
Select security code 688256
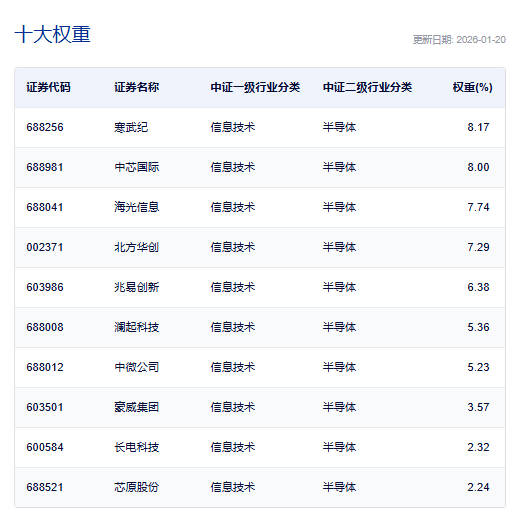tap(45, 127)
